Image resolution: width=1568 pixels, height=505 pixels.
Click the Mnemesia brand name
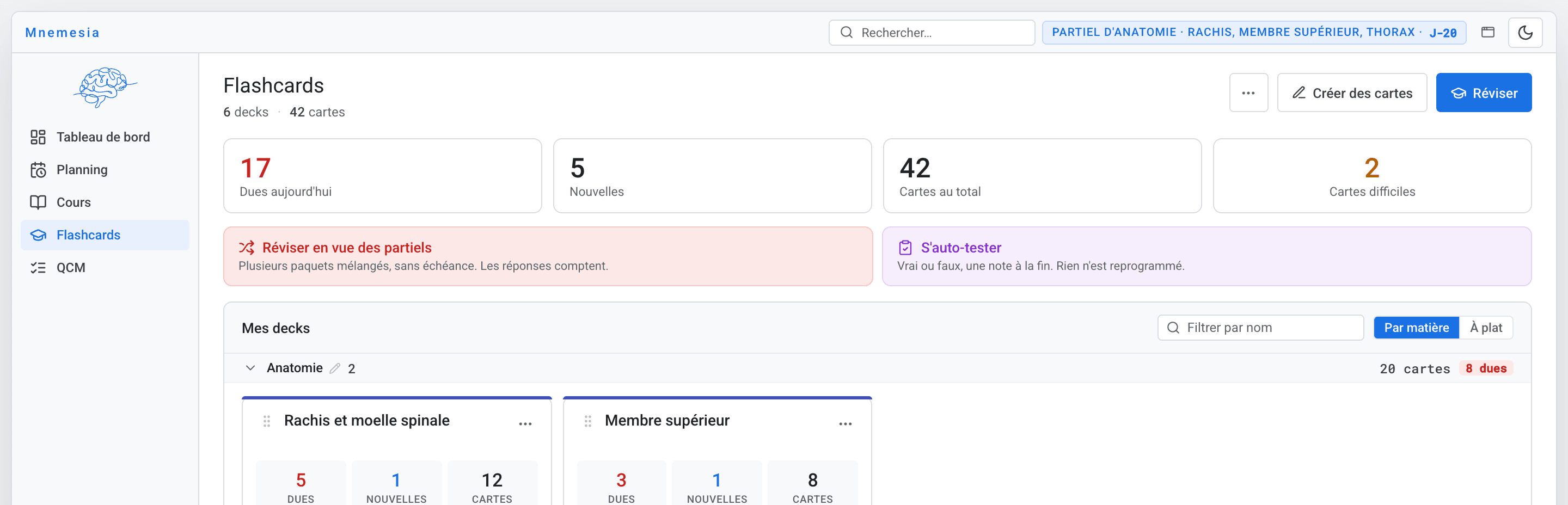tap(62, 33)
